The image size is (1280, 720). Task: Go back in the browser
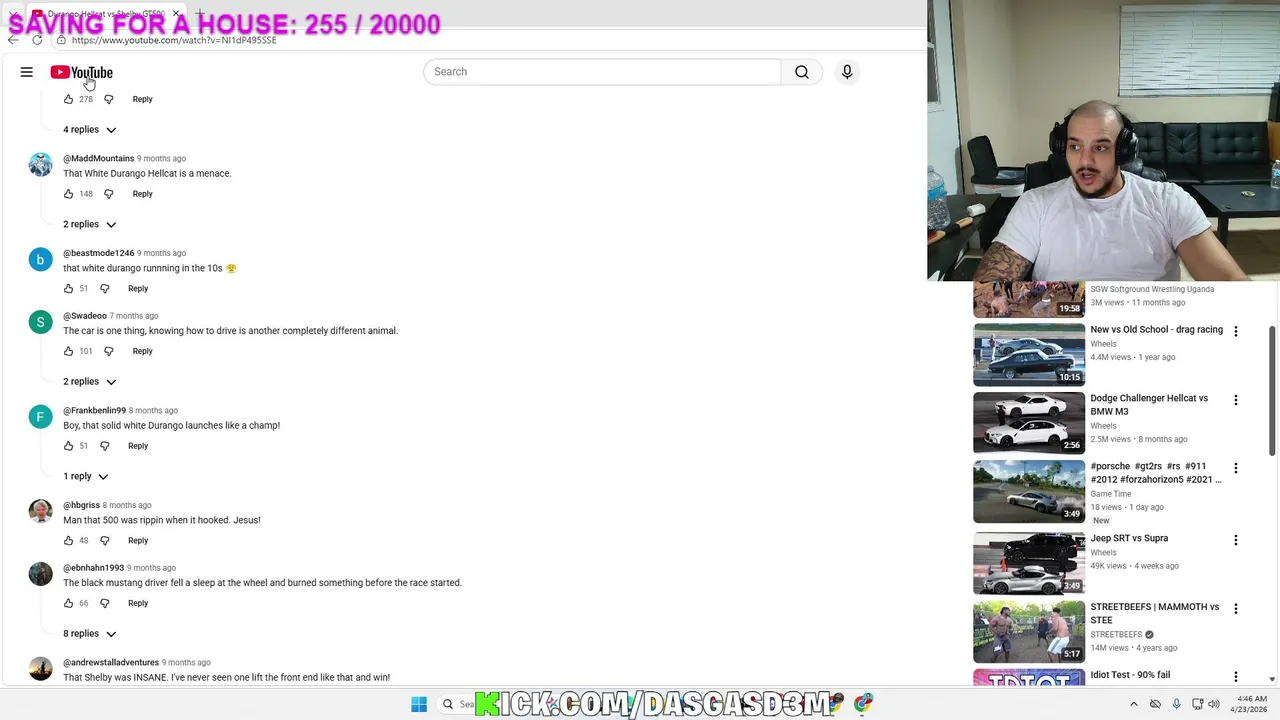13,40
